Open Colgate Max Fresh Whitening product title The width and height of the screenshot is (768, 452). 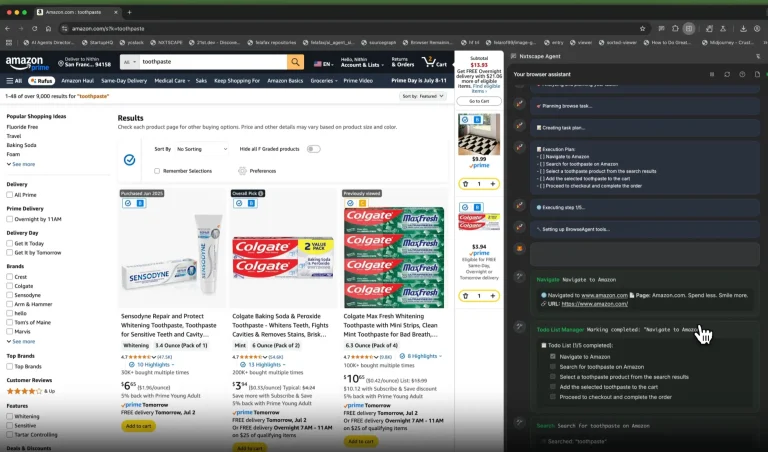pos(391,325)
